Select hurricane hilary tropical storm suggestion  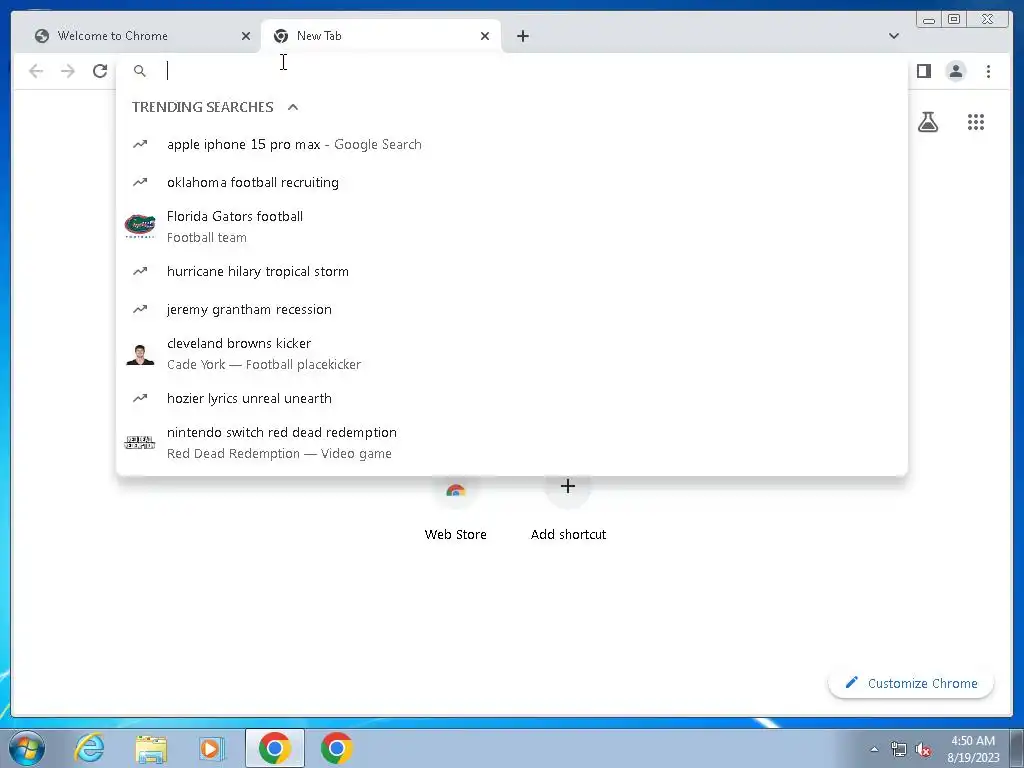[x=511, y=271]
